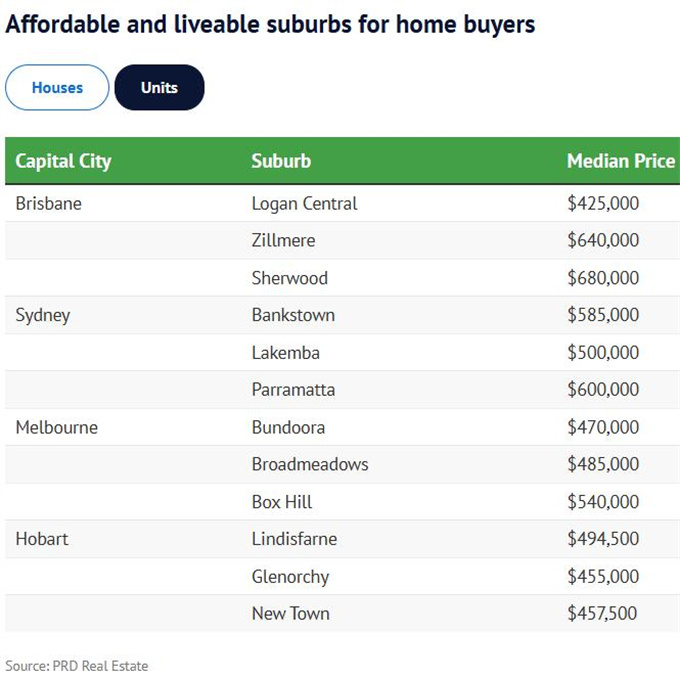Click the Zillmere suburb row
680x680 pixels.
click(284, 240)
